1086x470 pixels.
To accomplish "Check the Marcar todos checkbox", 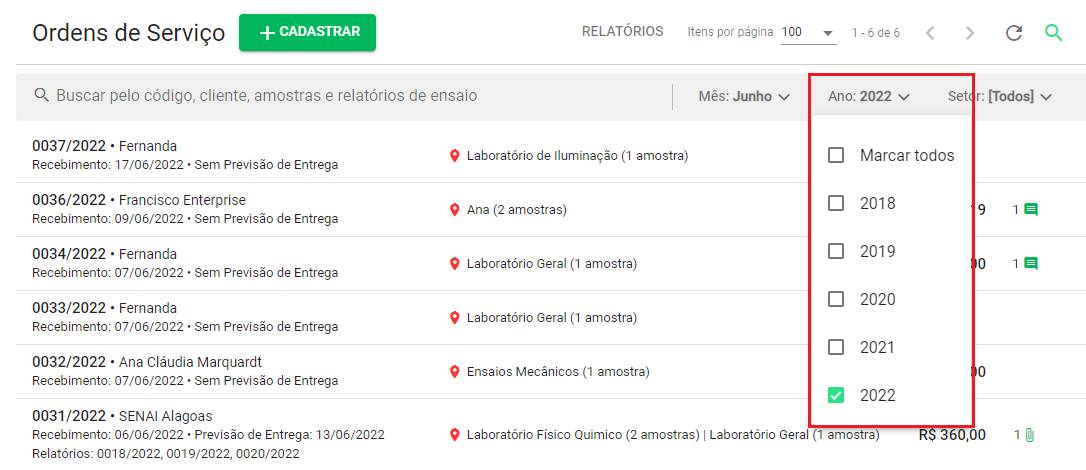I will pos(836,155).
